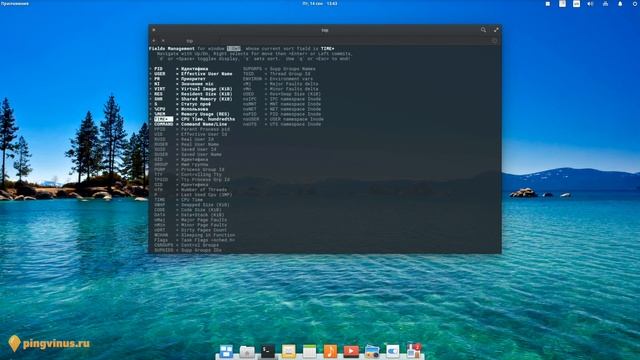Open the Applications menu on the top panel
The height and width of the screenshot is (360, 640).
pyautogui.click(x=15, y=4)
